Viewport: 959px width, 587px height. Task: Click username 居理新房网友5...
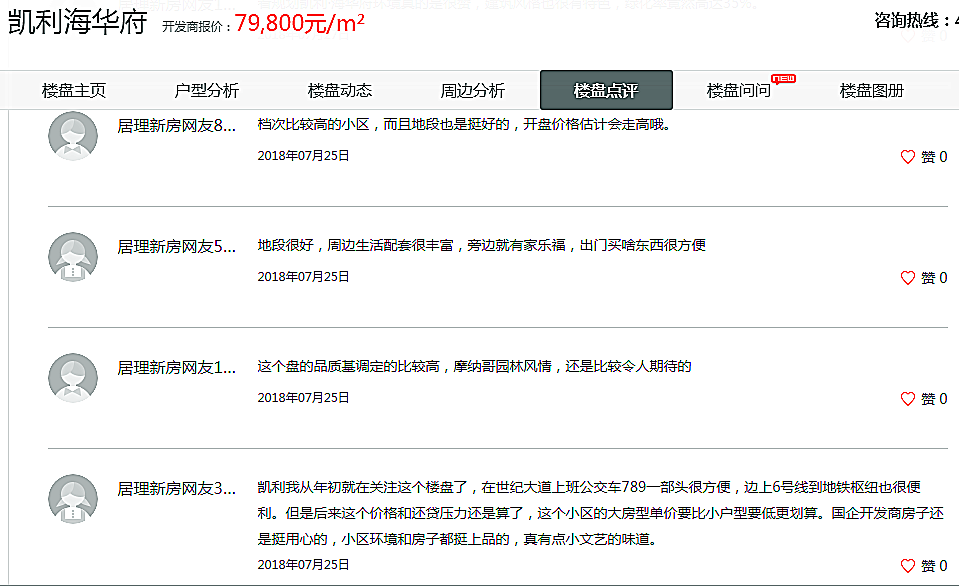(177, 246)
